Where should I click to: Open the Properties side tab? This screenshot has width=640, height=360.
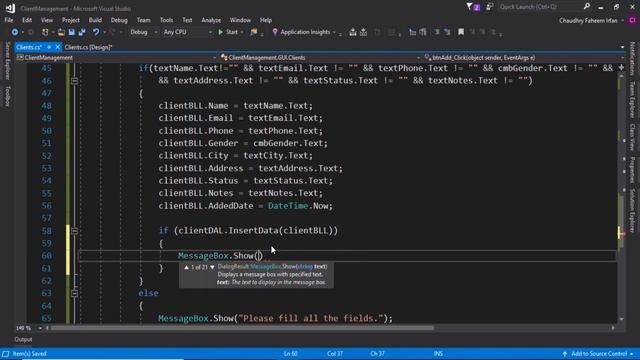tap(632, 169)
